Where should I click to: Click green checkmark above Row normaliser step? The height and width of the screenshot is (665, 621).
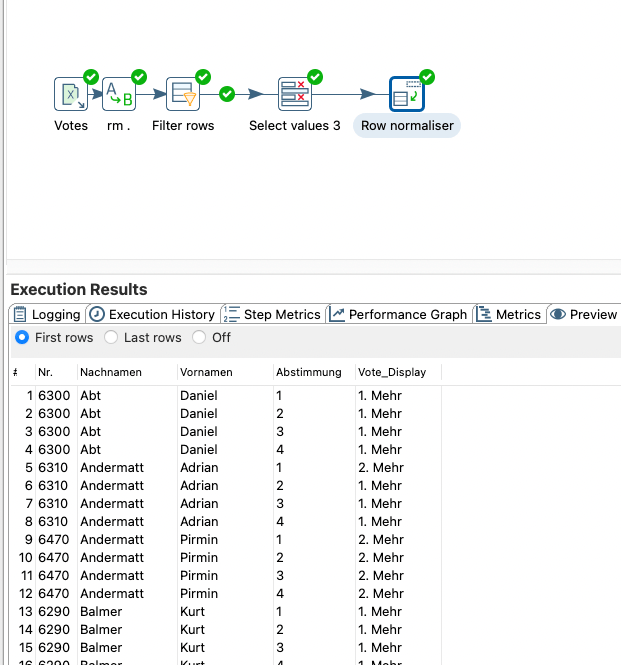point(427,76)
